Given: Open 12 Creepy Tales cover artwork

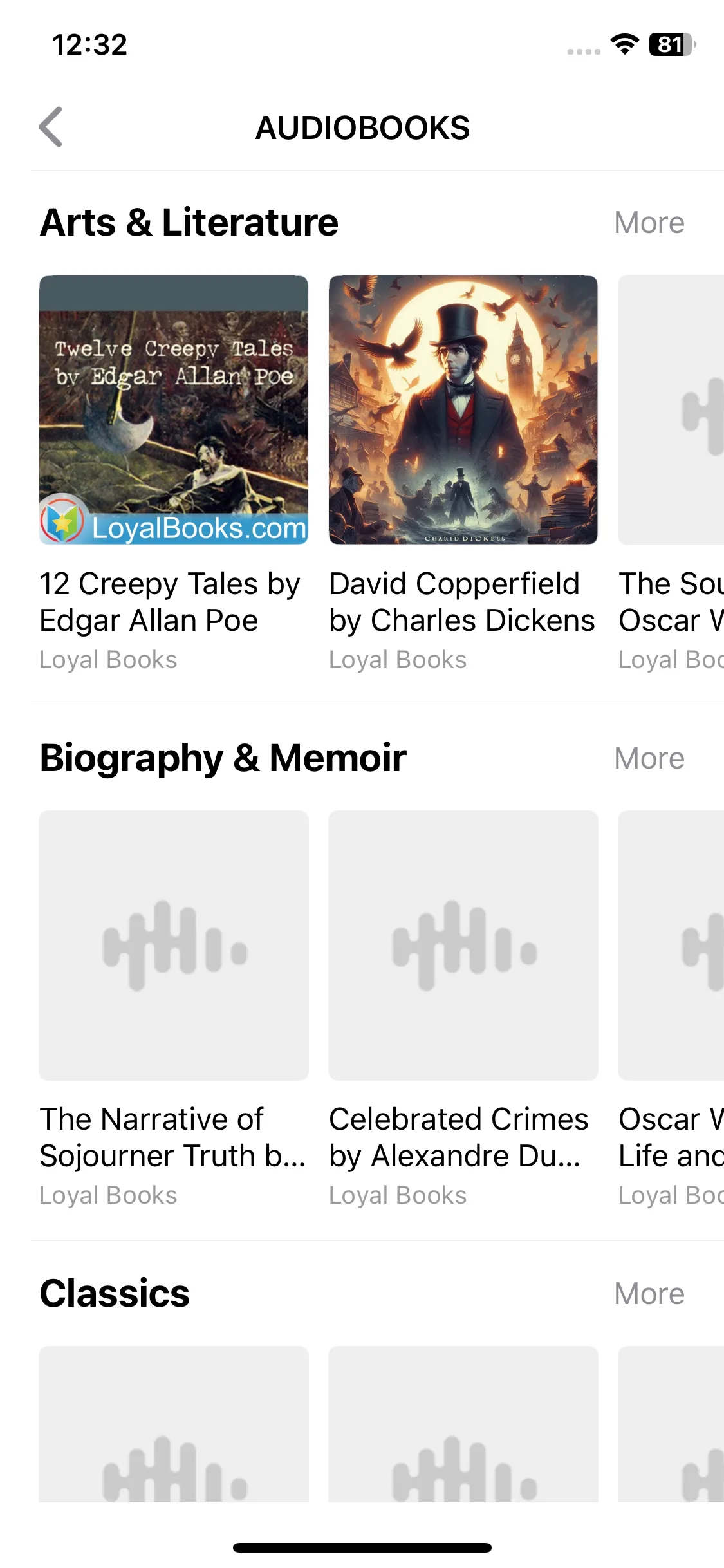Looking at the screenshot, I should [x=174, y=410].
